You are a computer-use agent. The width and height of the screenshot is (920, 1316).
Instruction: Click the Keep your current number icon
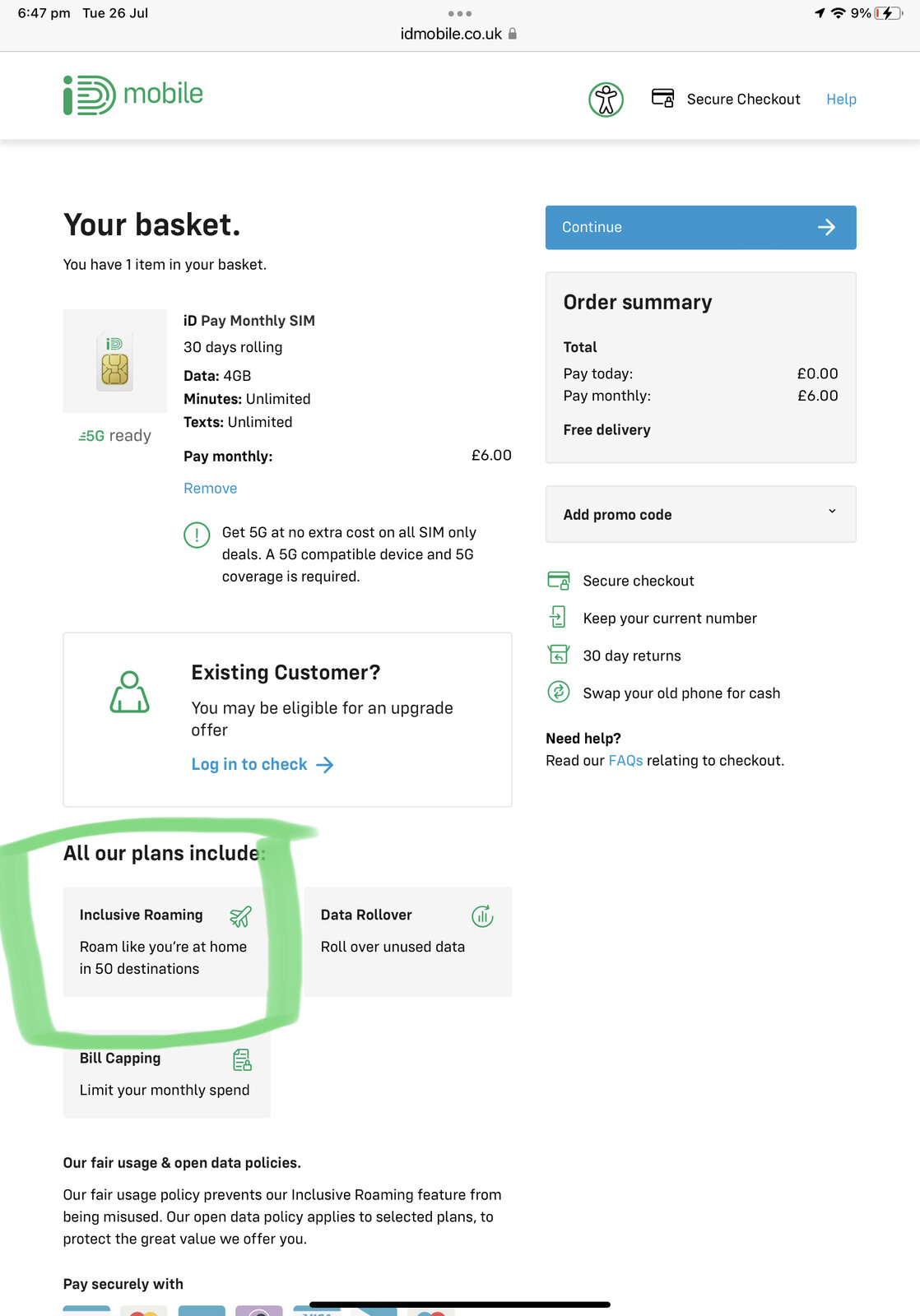coord(559,617)
